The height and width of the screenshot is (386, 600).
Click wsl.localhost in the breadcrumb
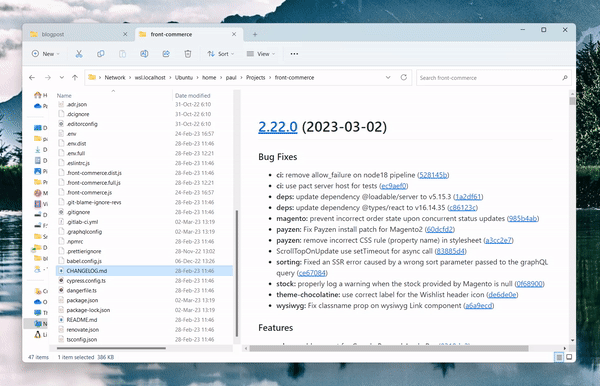click(150, 78)
